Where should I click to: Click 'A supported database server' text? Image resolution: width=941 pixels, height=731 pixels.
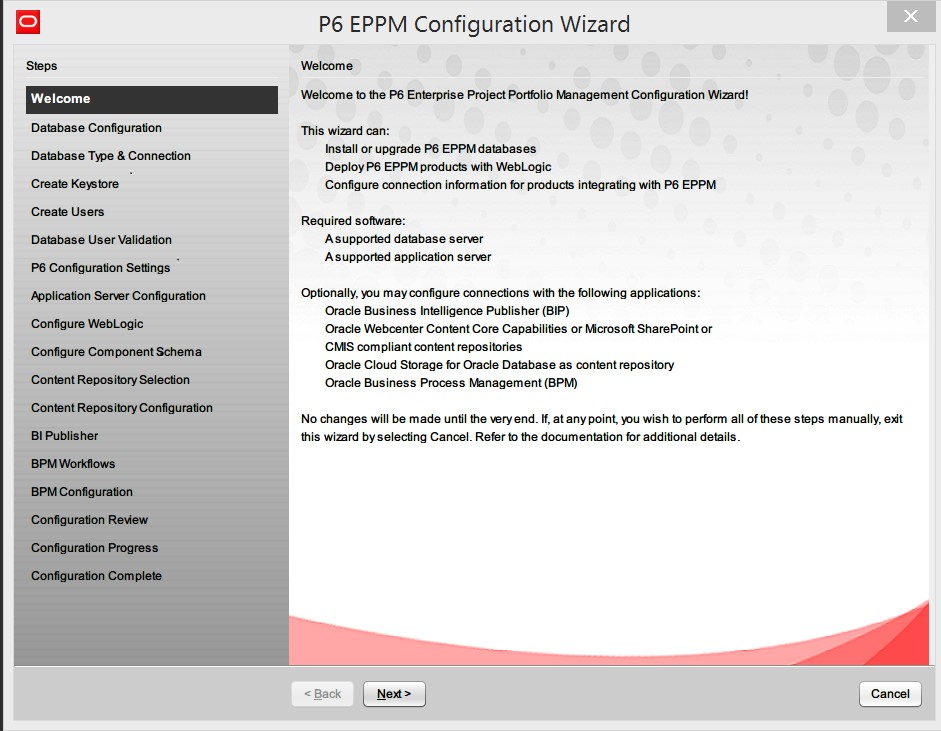coord(404,239)
